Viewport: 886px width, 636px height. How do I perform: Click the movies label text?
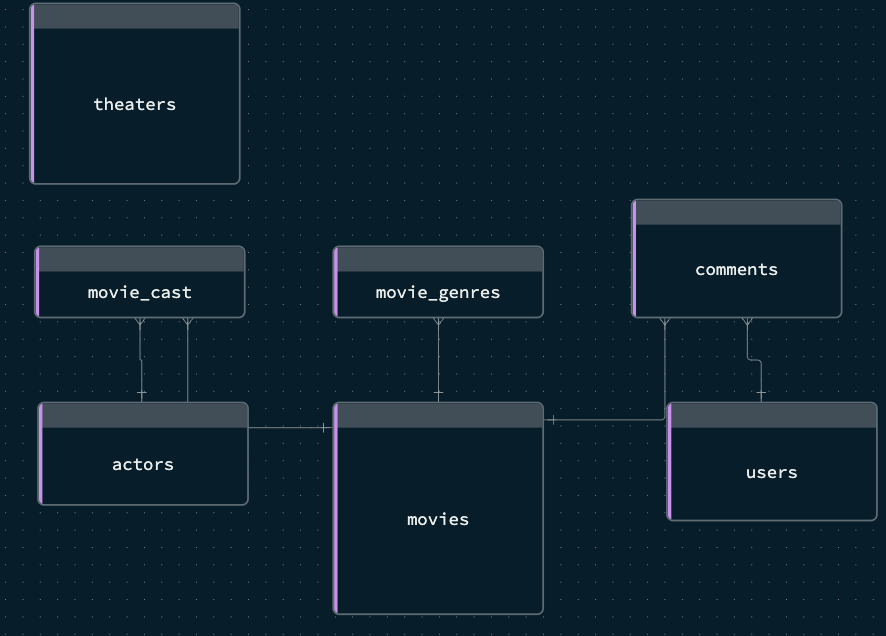pos(438,520)
